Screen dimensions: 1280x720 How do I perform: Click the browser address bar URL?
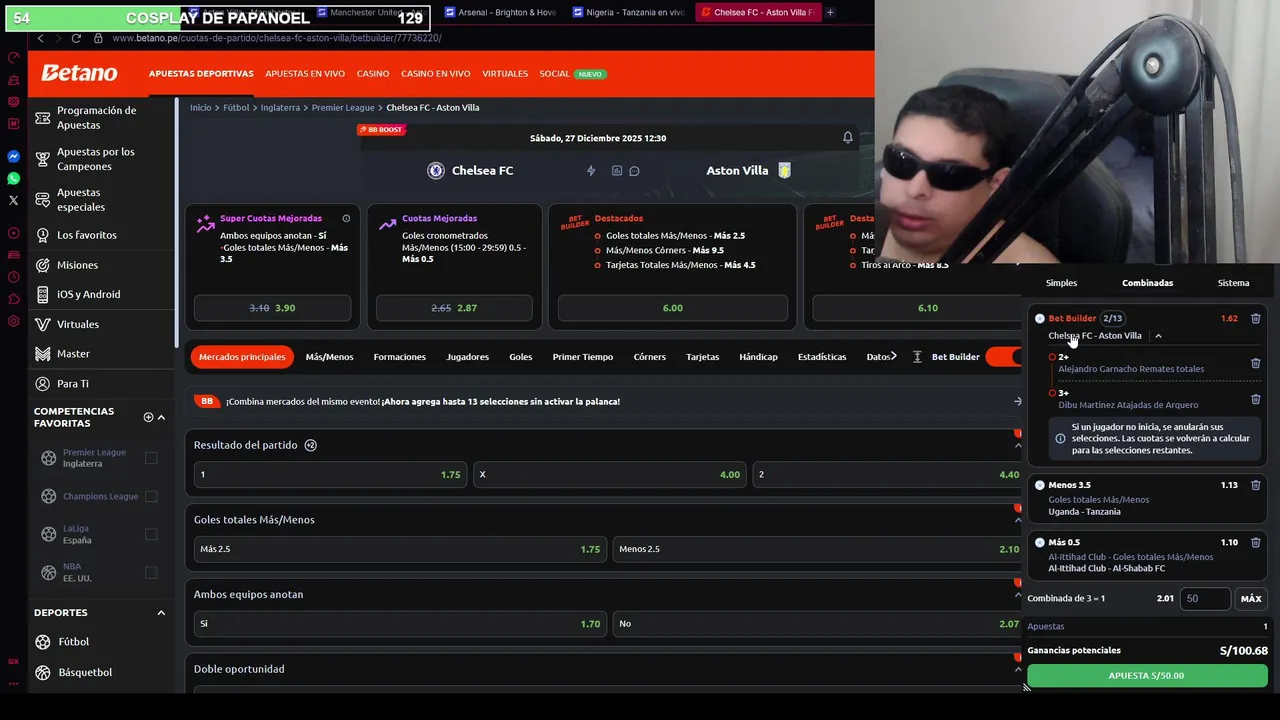(277, 38)
